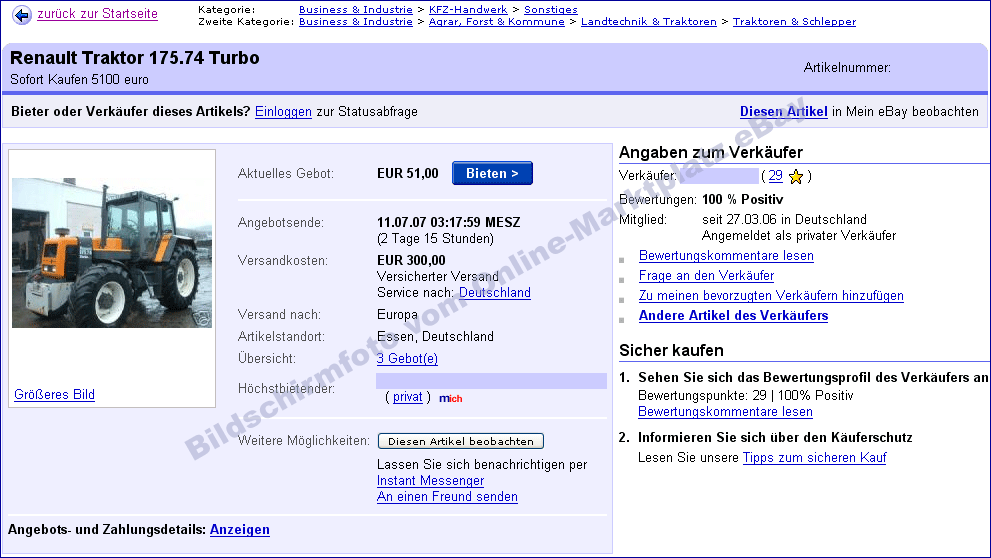Click the 'privat' link under Höchstbietender
Image resolution: width=991 pixels, height=558 pixels.
click(408, 397)
